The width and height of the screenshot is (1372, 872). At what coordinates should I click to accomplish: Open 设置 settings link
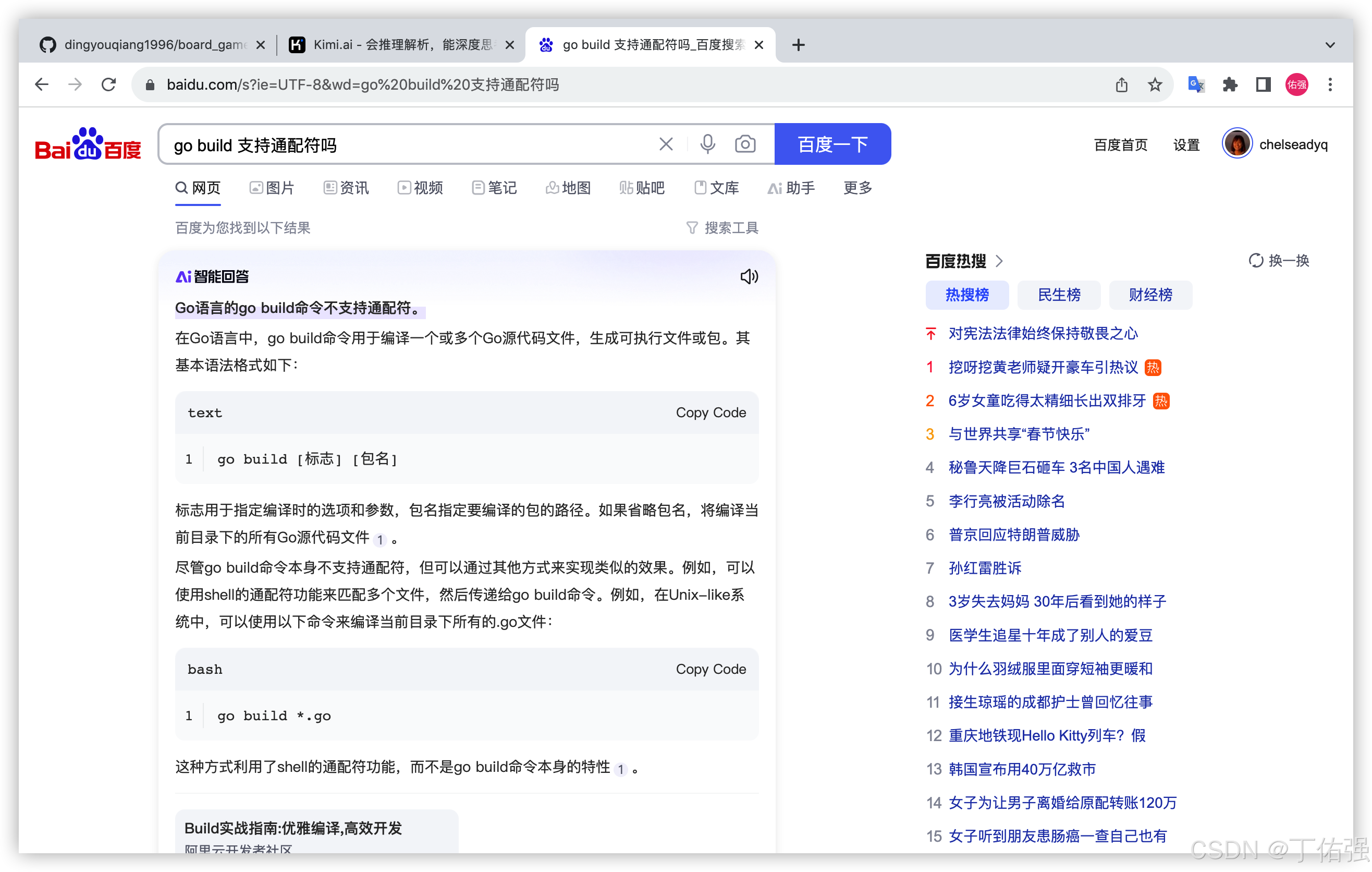[x=1186, y=145]
